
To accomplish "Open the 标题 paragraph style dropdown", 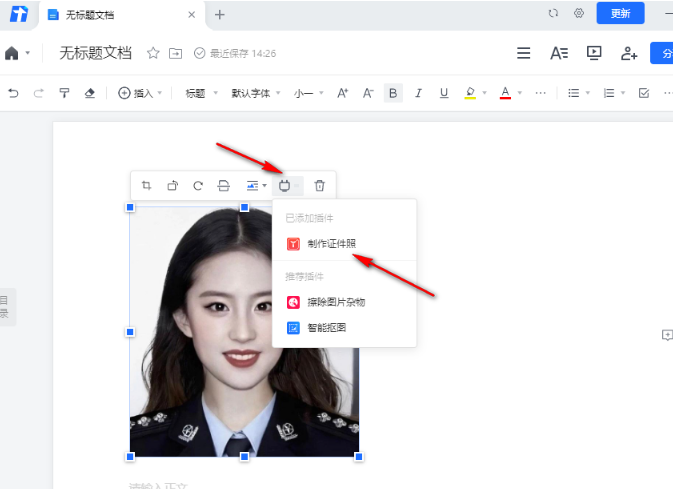I will click(201, 93).
